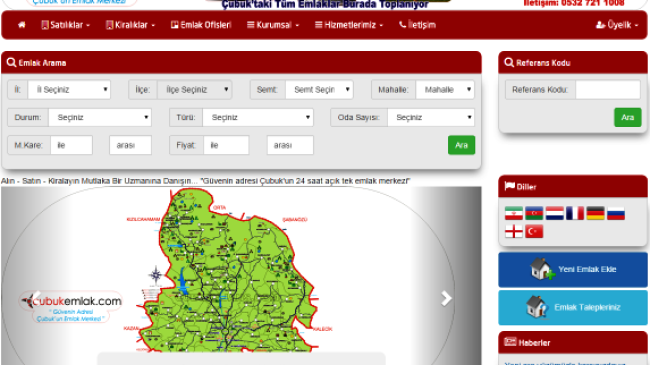Image resolution: width=650 pixels, height=365 pixels.
Task: Pick the Turkish flag language
Action: coord(534,231)
